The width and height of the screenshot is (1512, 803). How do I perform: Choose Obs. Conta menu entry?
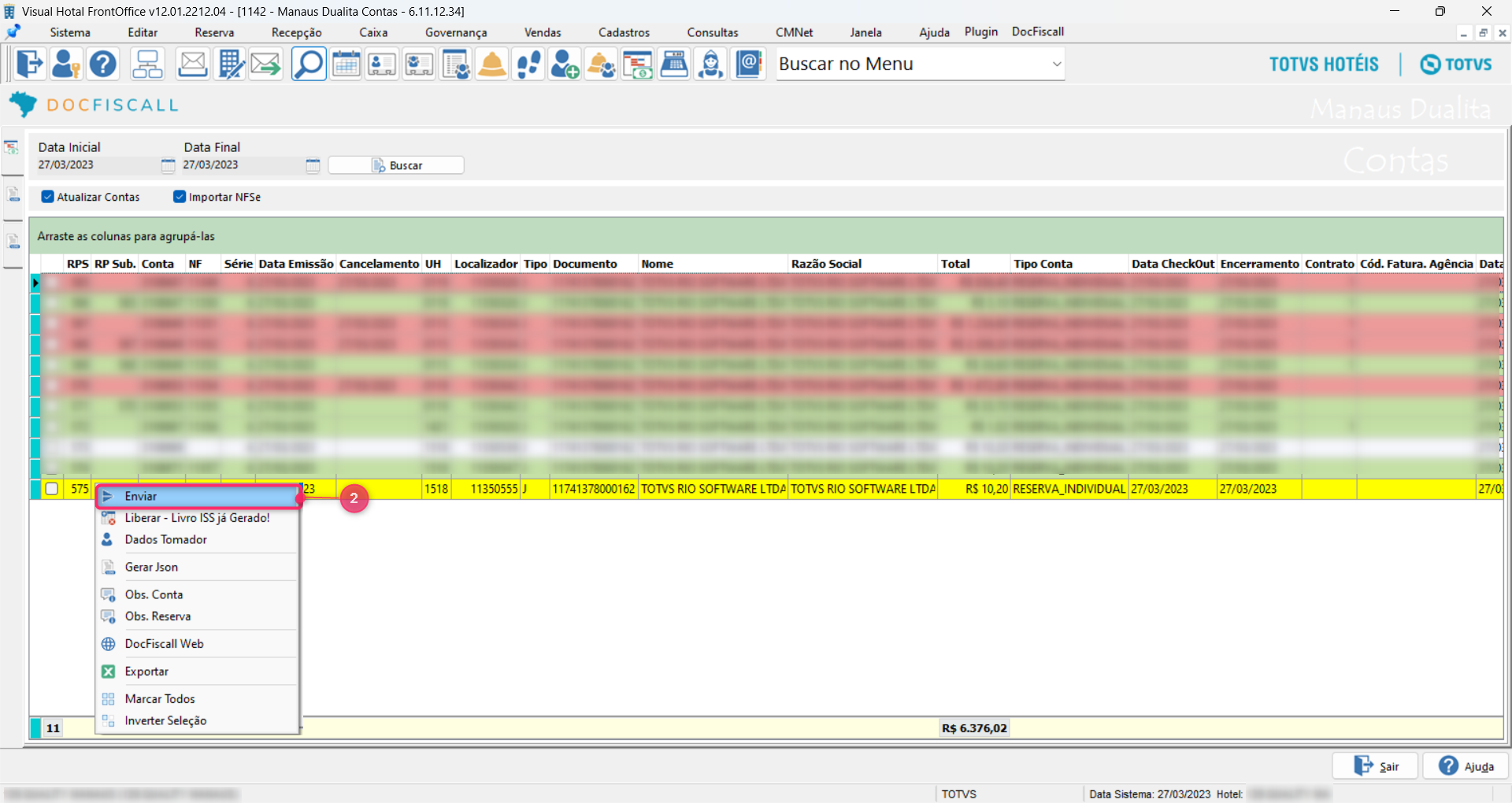click(x=198, y=594)
